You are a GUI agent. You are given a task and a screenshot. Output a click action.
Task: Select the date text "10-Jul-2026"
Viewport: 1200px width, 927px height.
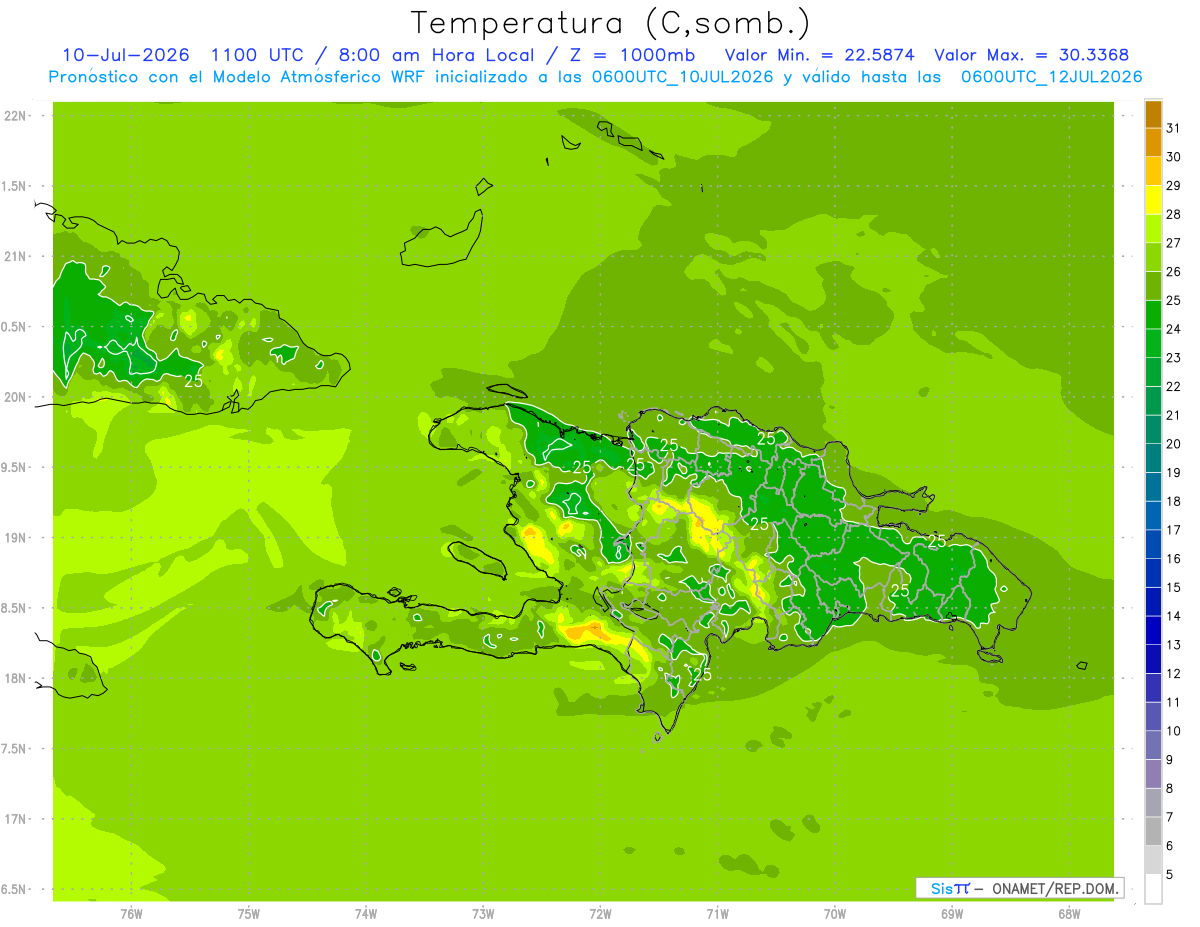coord(128,54)
